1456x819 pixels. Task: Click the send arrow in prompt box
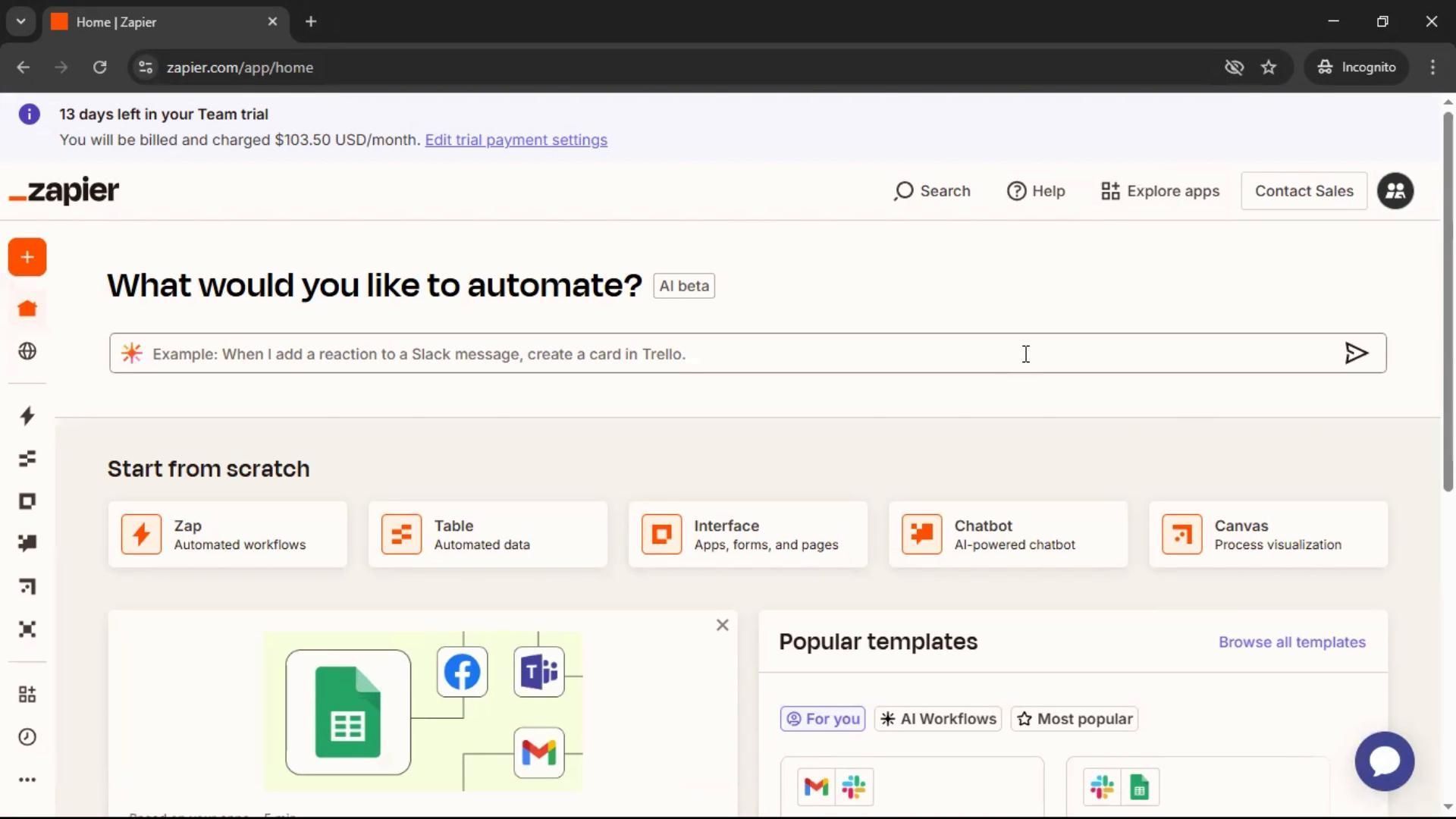tap(1356, 353)
